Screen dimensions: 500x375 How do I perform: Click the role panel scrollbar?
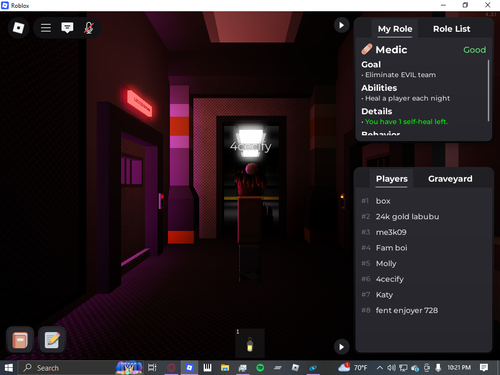[x=488, y=90]
